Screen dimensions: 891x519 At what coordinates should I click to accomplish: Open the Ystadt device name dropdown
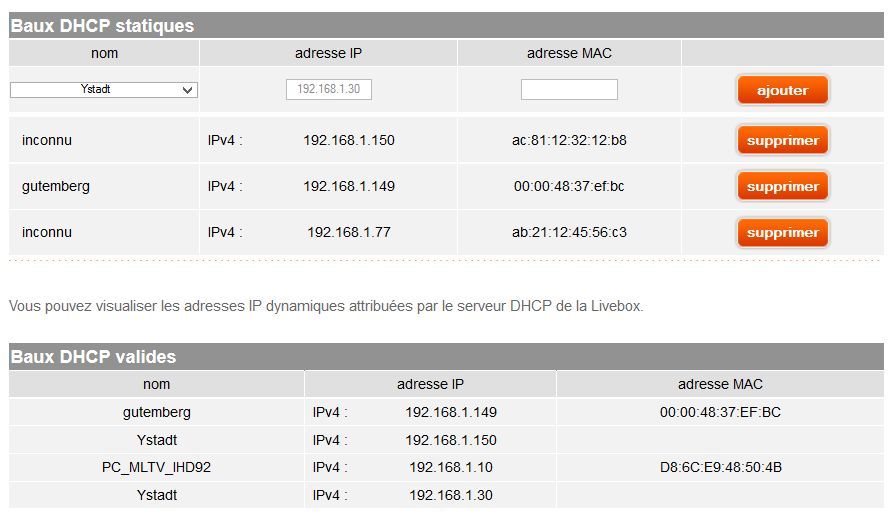(x=104, y=90)
